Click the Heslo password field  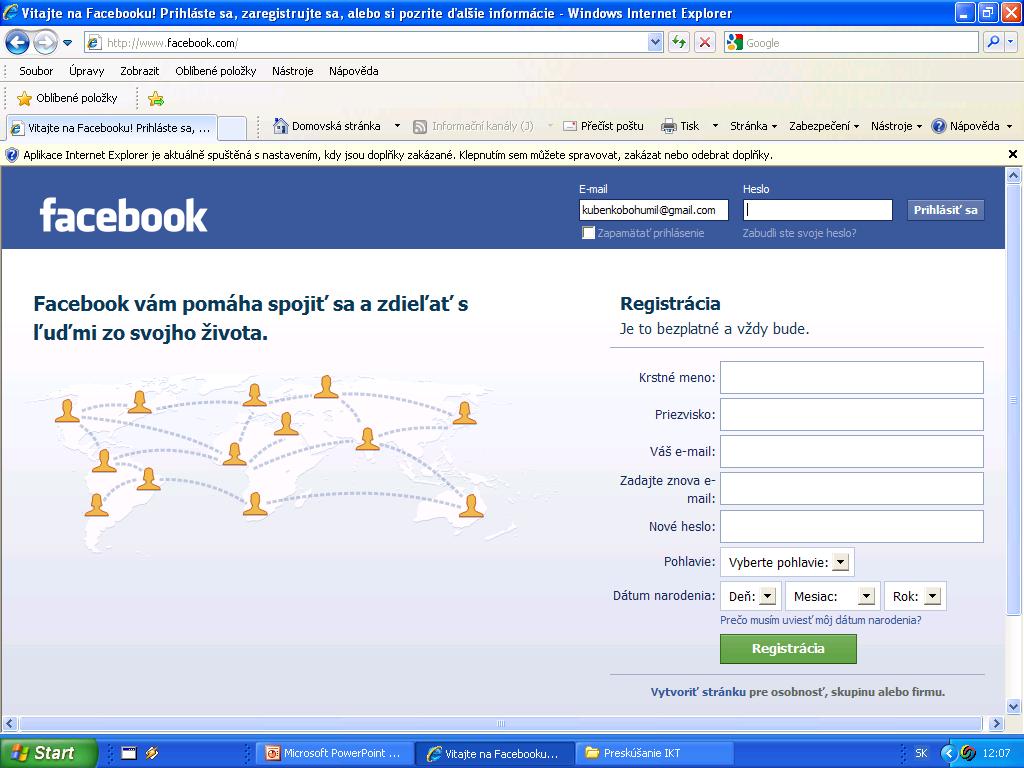(818, 210)
